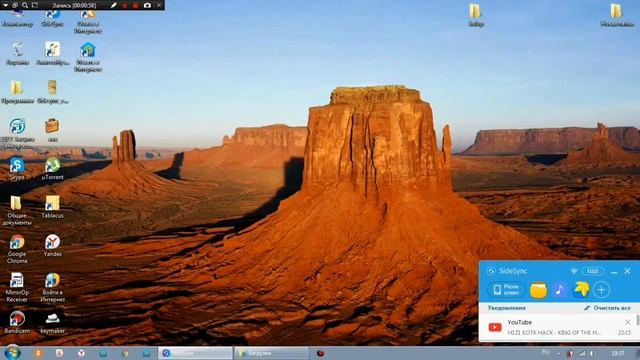
Task: Click the Уведомления notifications header
Action: tap(507, 308)
